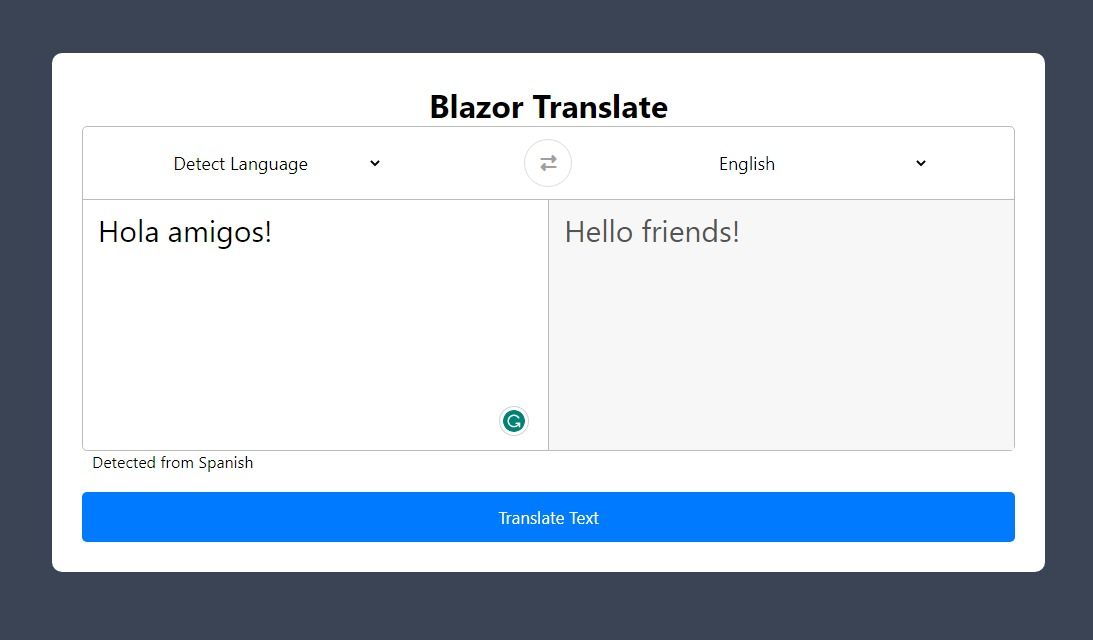Open the English target language dropdown

tap(823, 164)
